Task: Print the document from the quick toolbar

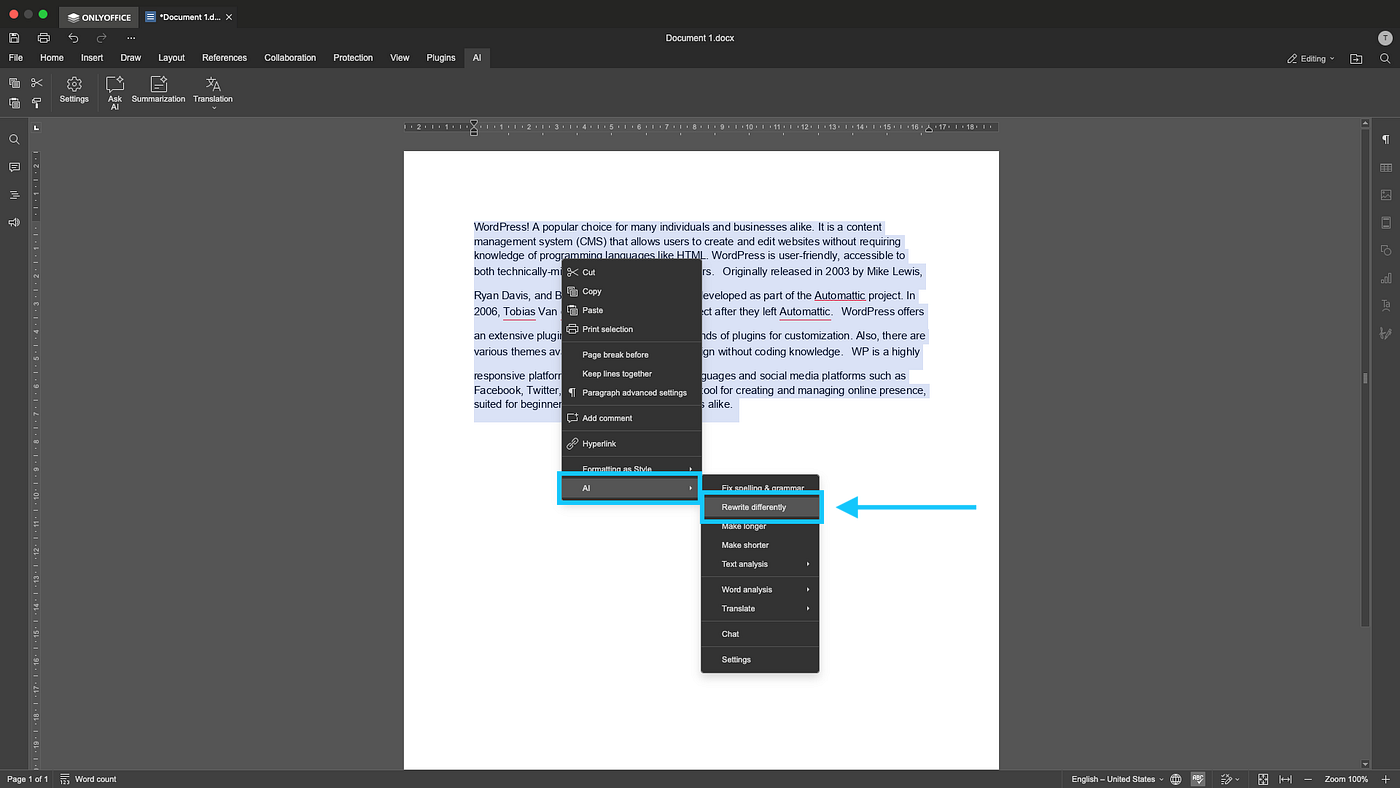Action: pyautogui.click(x=44, y=38)
